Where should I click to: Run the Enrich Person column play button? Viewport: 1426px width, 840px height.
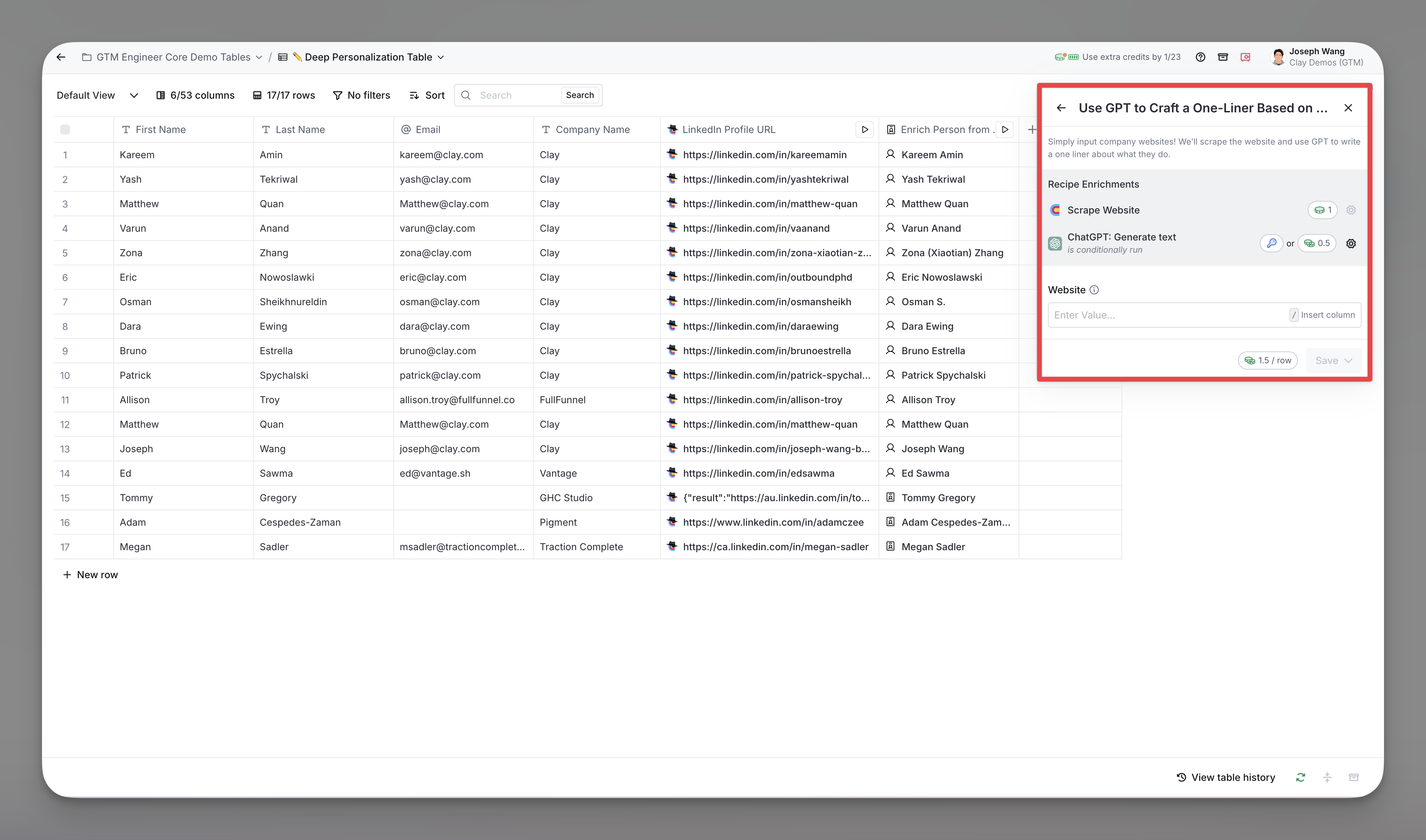pyautogui.click(x=1005, y=129)
